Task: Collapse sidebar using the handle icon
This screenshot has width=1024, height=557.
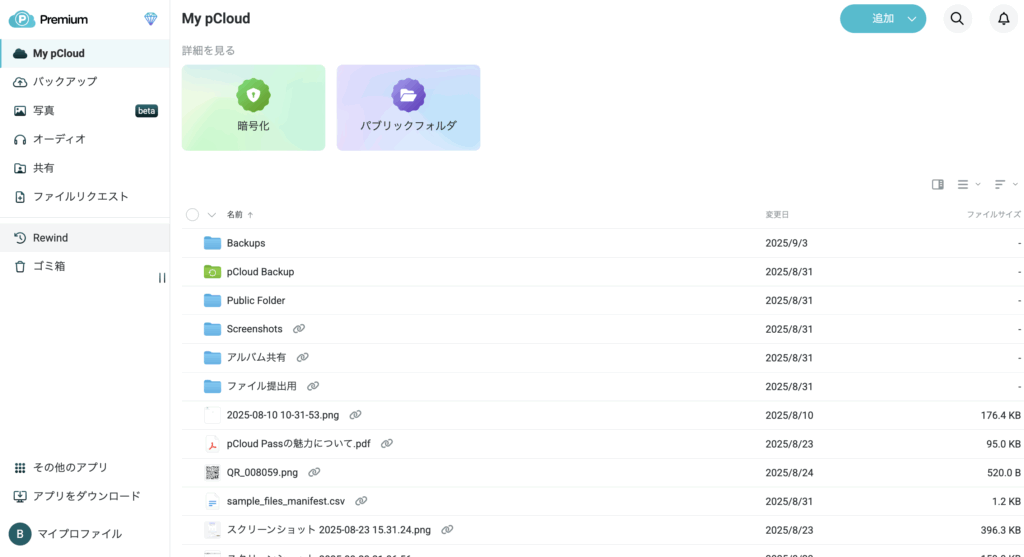Action: pos(162,278)
